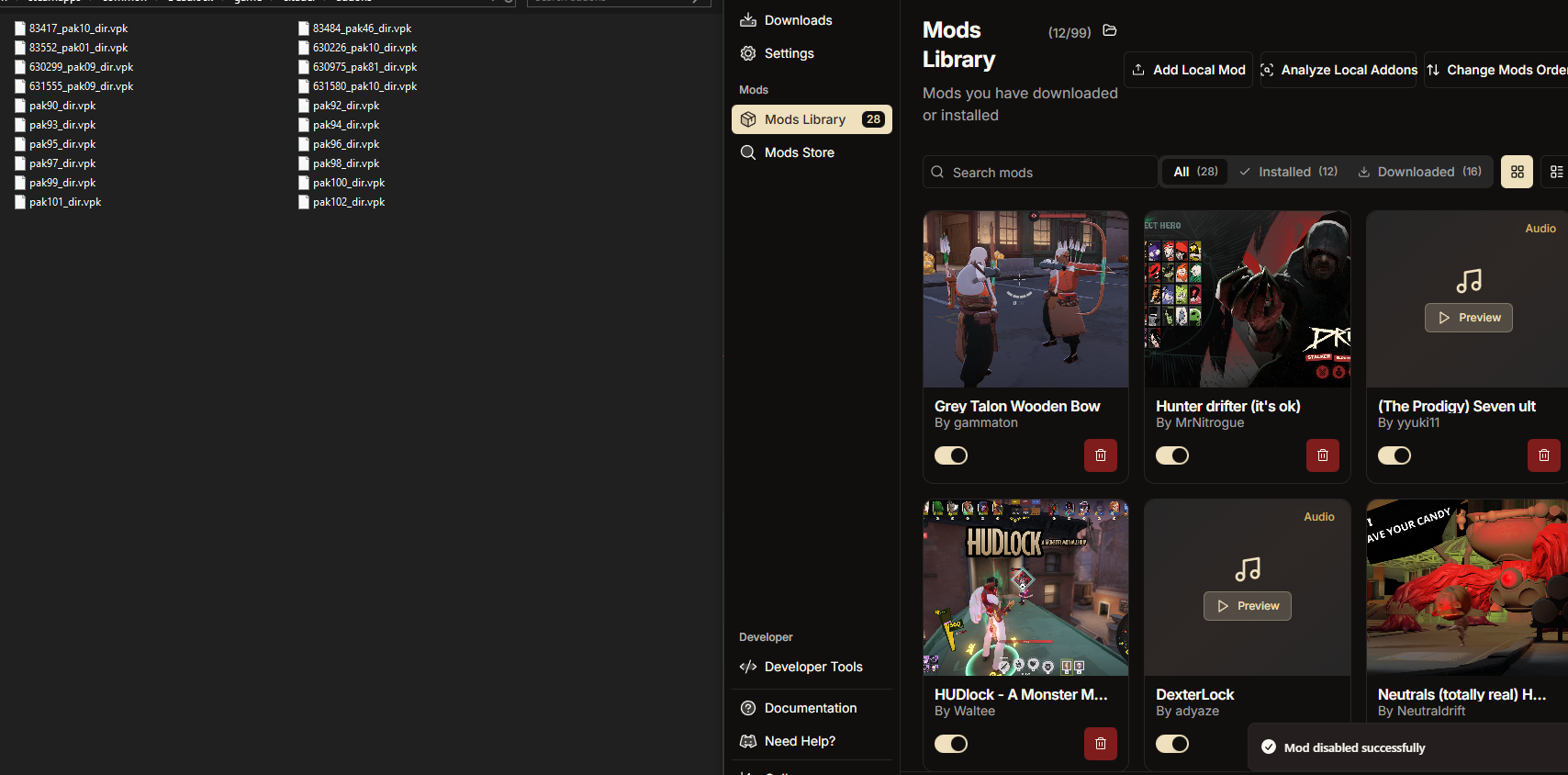
Task: Delete the HUDlock mod with trash icon
Action: click(1101, 744)
